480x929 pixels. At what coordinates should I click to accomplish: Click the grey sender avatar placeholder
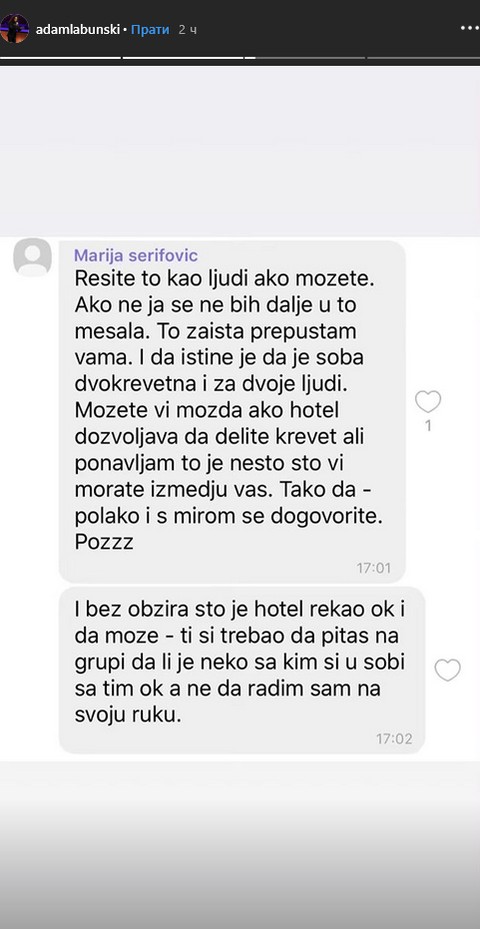click(33, 258)
